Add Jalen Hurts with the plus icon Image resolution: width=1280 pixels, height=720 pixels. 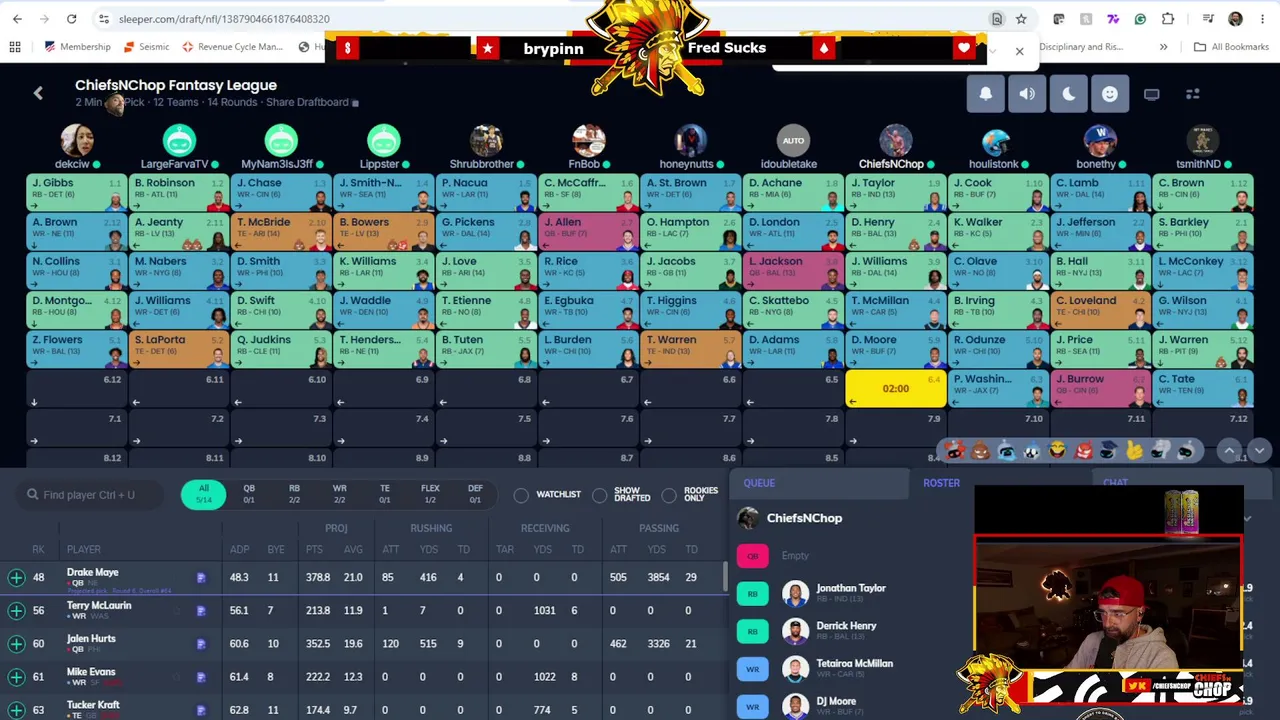tap(16, 644)
